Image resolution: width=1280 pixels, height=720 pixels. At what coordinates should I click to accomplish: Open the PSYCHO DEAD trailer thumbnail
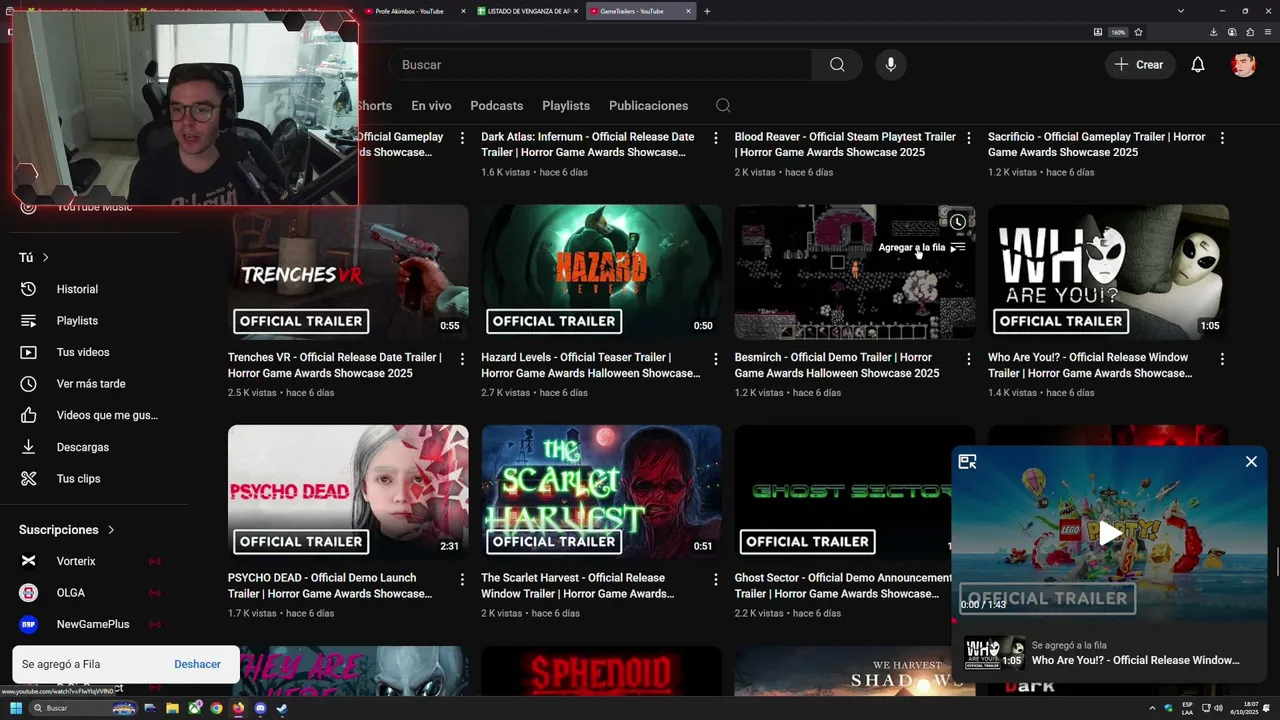[348, 493]
